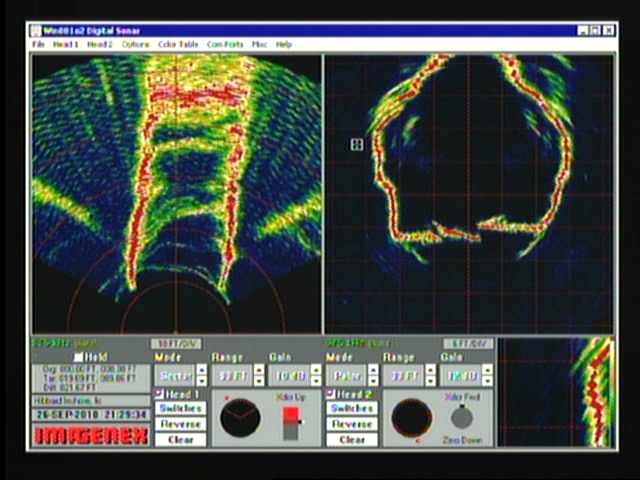Screen dimensions: 640x480
Task: Adjust the Xdcr Up tilt slider
Action: [290, 423]
